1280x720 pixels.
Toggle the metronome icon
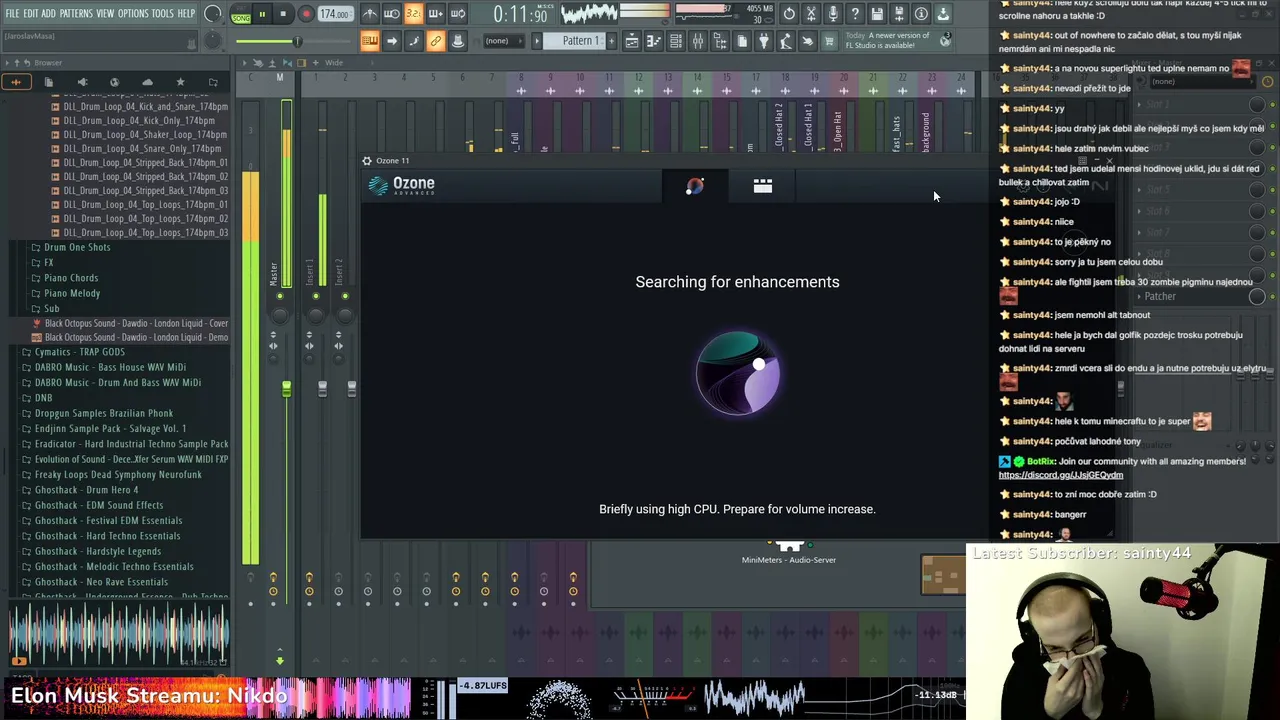point(370,14)
